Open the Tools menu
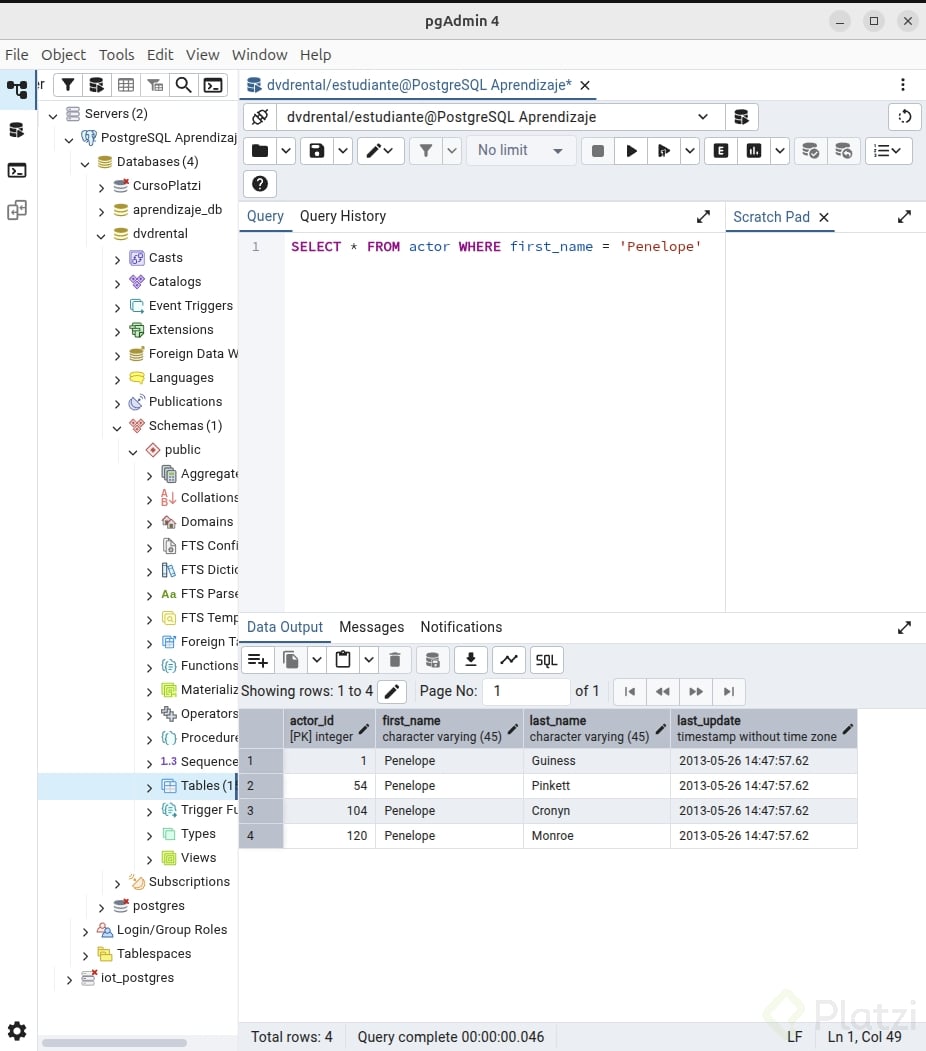Image resolution: width=926 pixels, height=1051 pixels. (x=116, y=55)
